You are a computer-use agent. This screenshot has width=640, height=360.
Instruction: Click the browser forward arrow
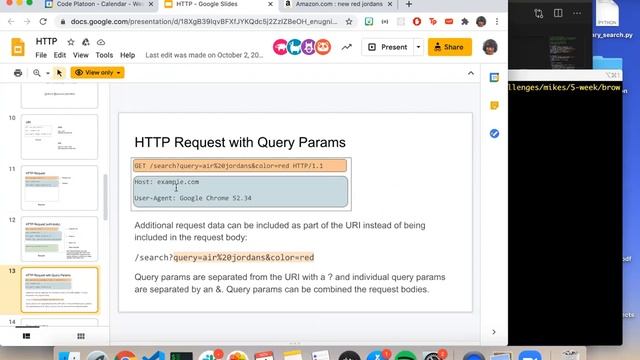point(27,22)
